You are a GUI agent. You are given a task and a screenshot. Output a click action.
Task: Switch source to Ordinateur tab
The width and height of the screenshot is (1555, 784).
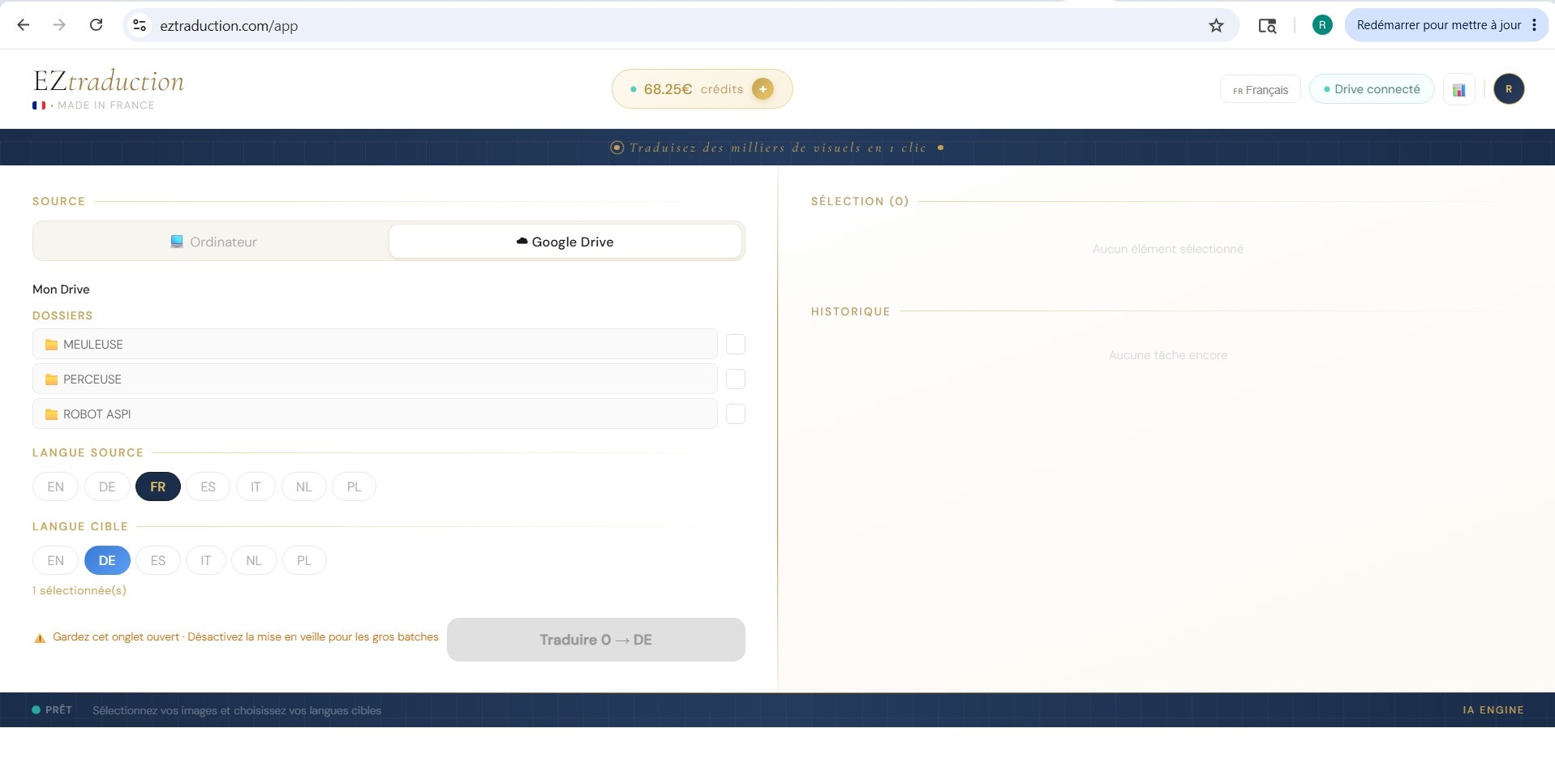(213, 242)
